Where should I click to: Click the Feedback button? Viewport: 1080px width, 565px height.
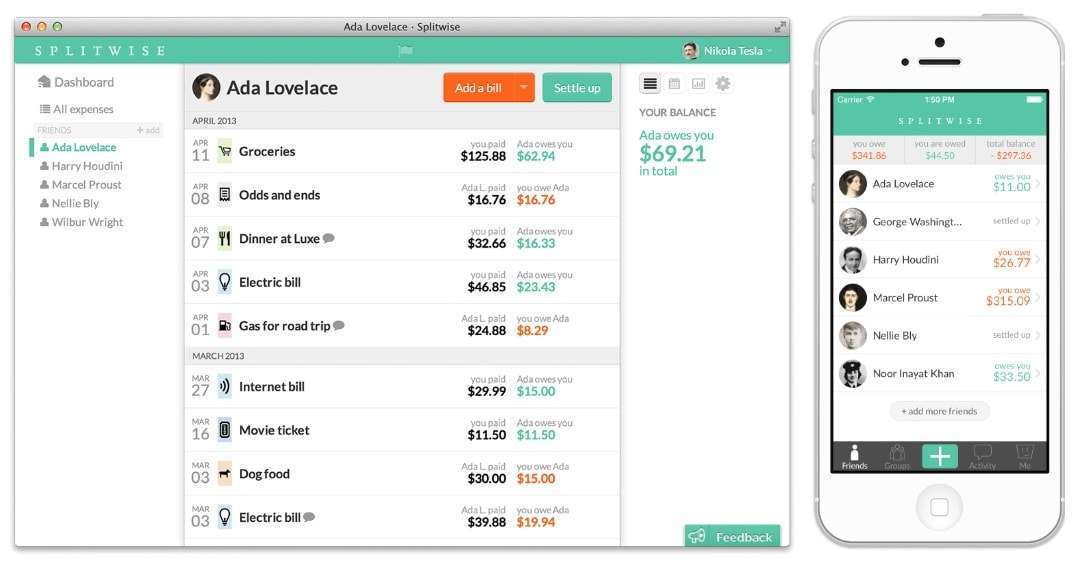(x=732, y=537)
